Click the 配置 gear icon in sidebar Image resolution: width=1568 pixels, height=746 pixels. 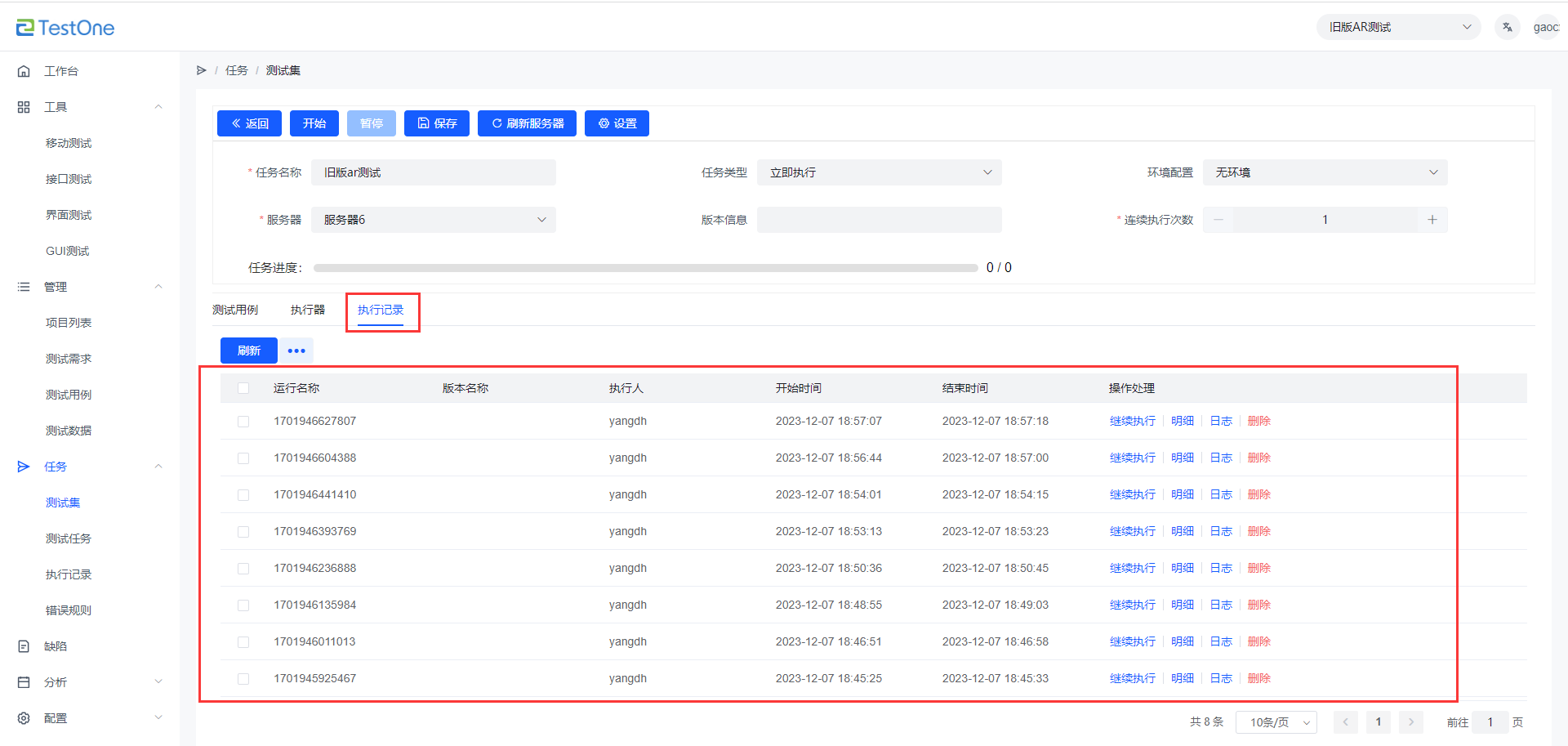click(x=24, y=718)
